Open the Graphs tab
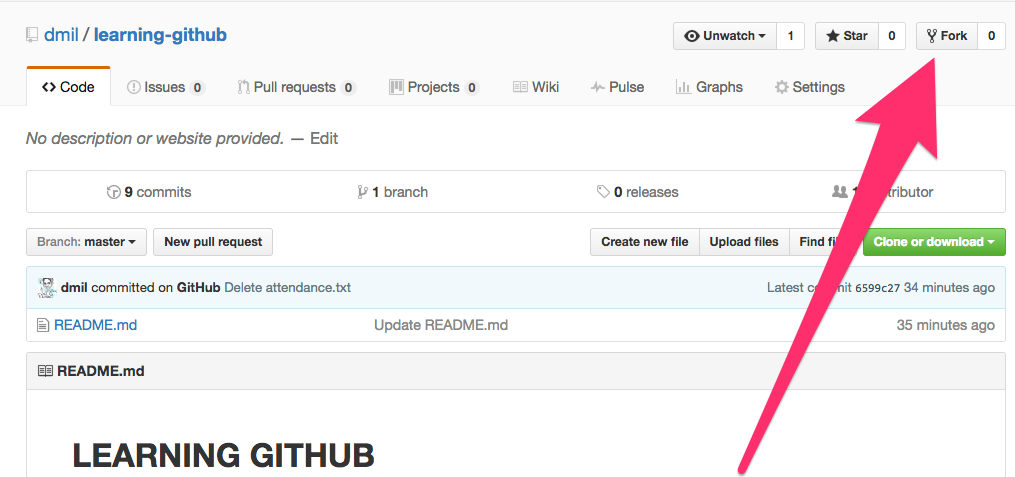The image size is (1015, 477). (x=709, y=87)
